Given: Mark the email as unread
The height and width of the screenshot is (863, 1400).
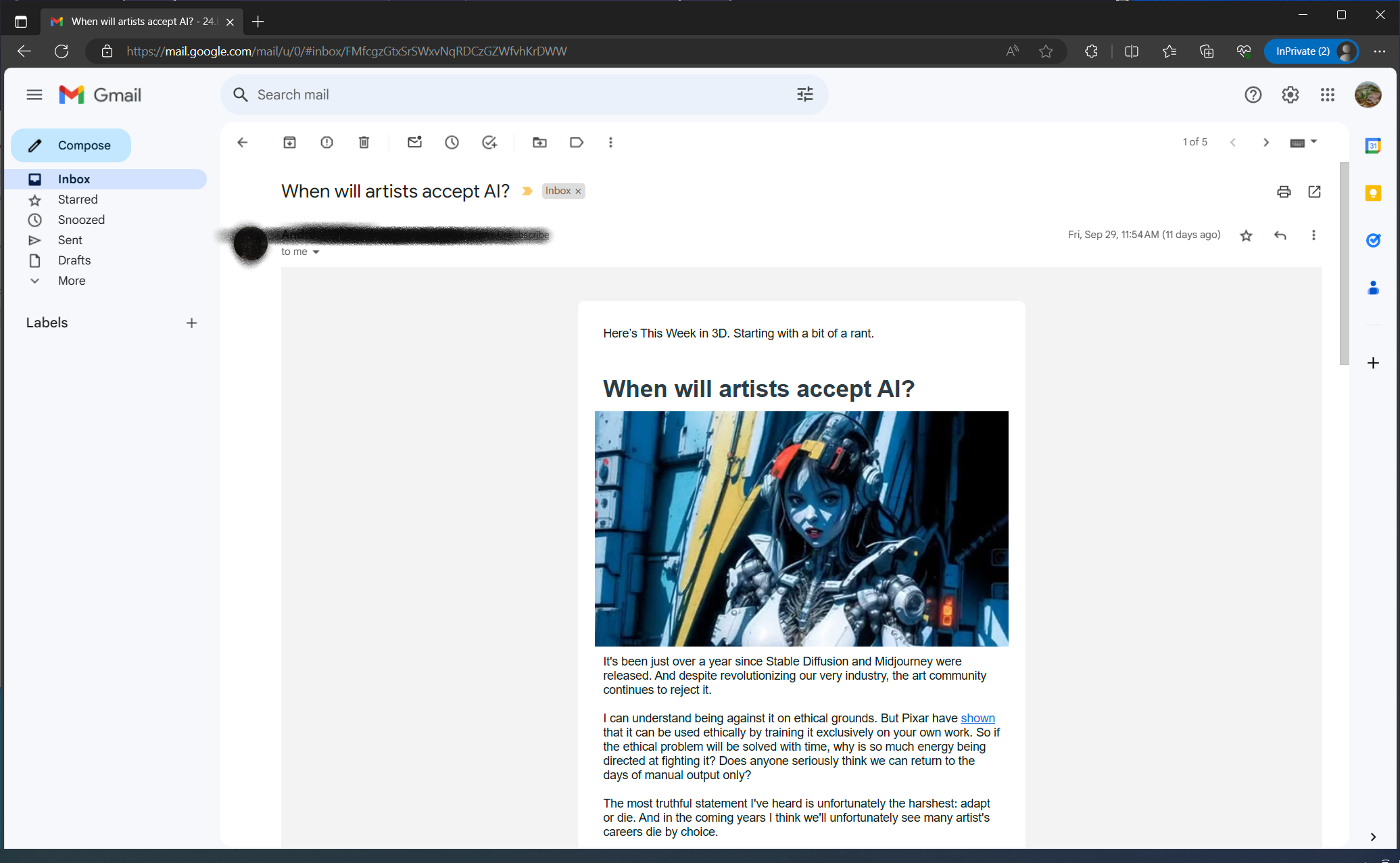Looking at the screenshot, I should [x=414, y=142].
